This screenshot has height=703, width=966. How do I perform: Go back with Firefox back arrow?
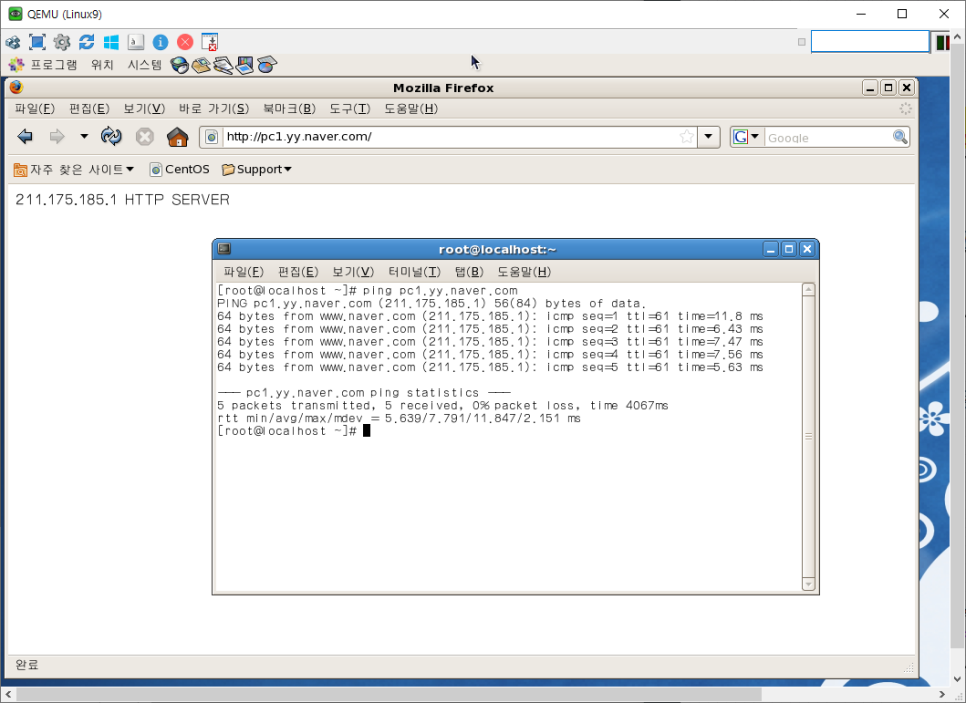(x=25, y=136)
